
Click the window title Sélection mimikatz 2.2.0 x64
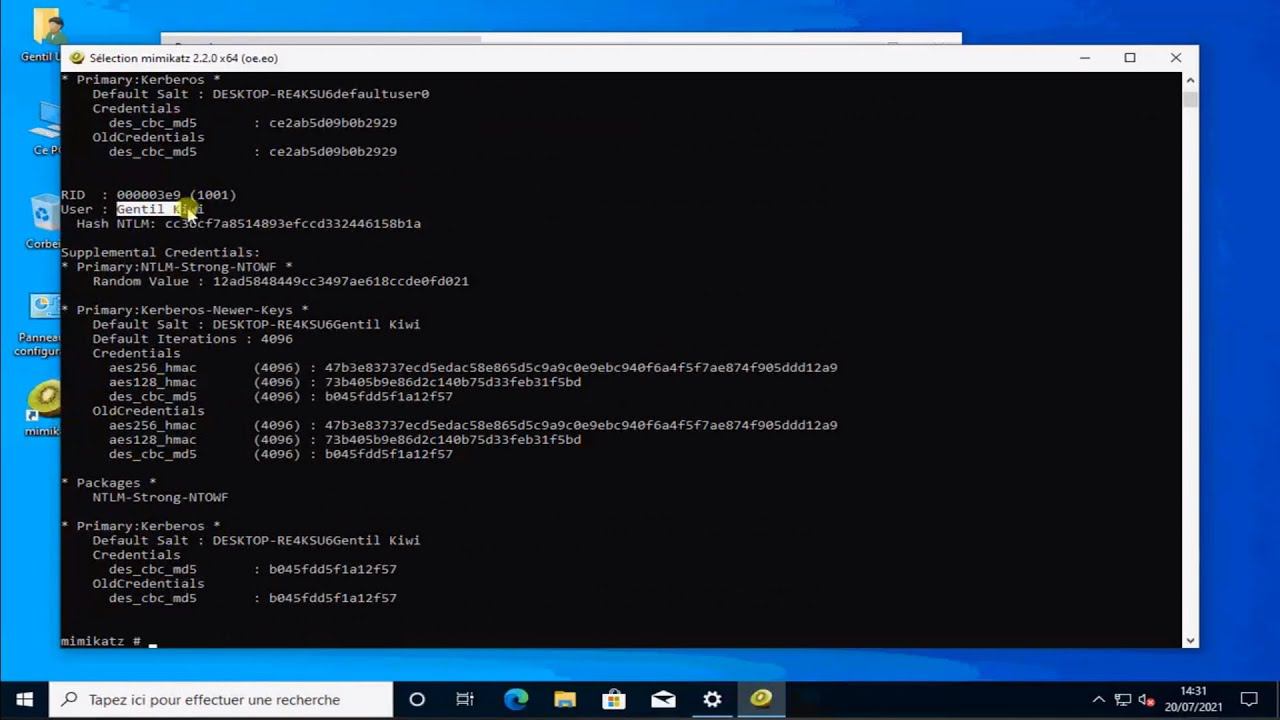(184, 58)
